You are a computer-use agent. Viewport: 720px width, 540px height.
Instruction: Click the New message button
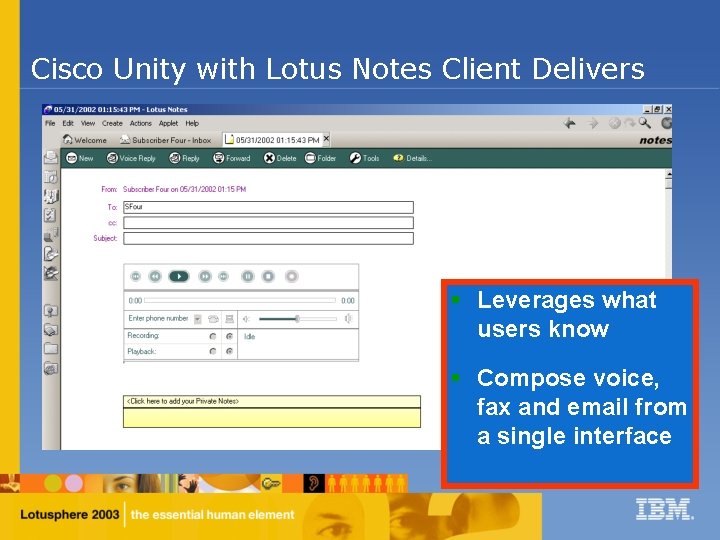pos(79,158)
